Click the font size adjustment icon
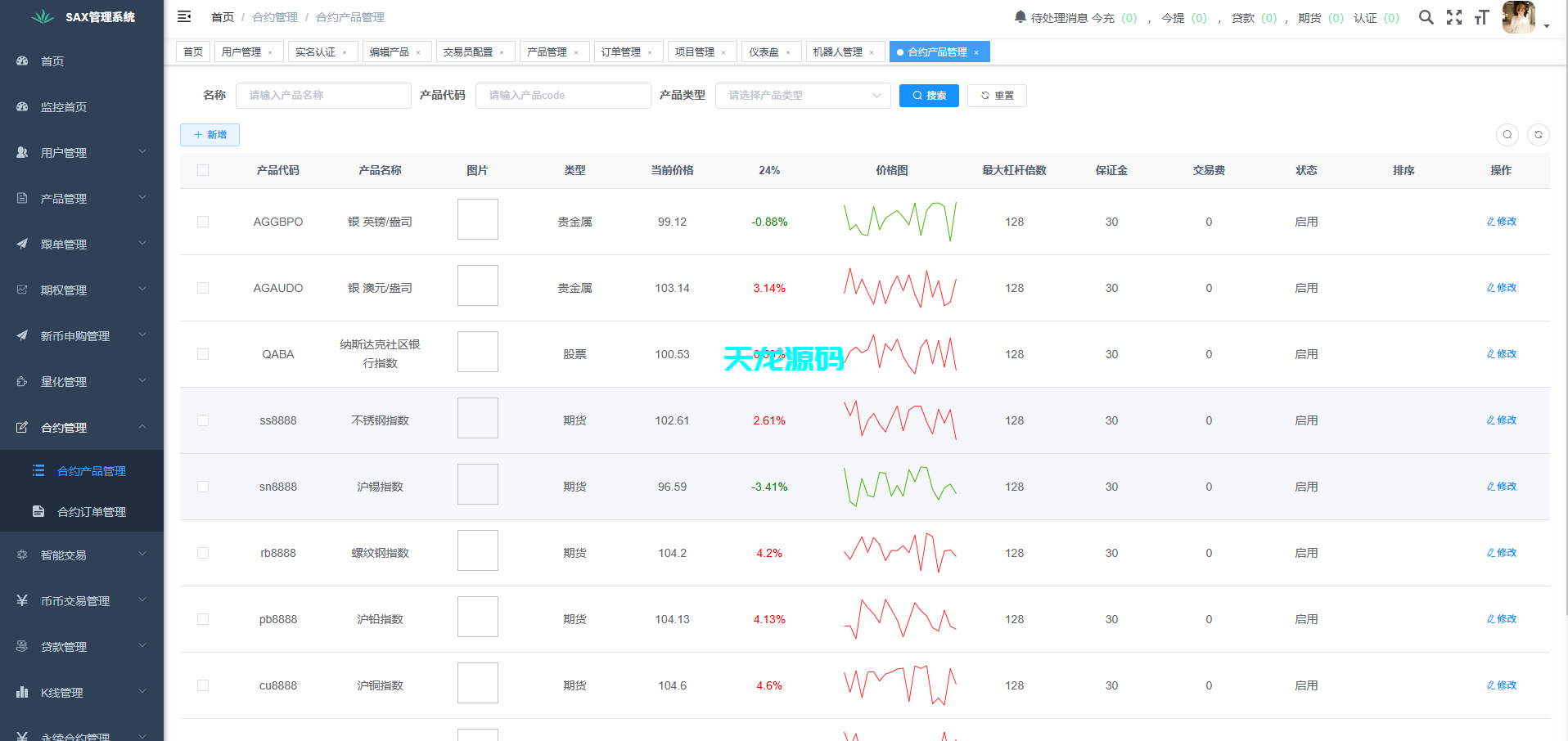The height and width of the screenshot is (741, 1568). click(x=1482, y=16)
